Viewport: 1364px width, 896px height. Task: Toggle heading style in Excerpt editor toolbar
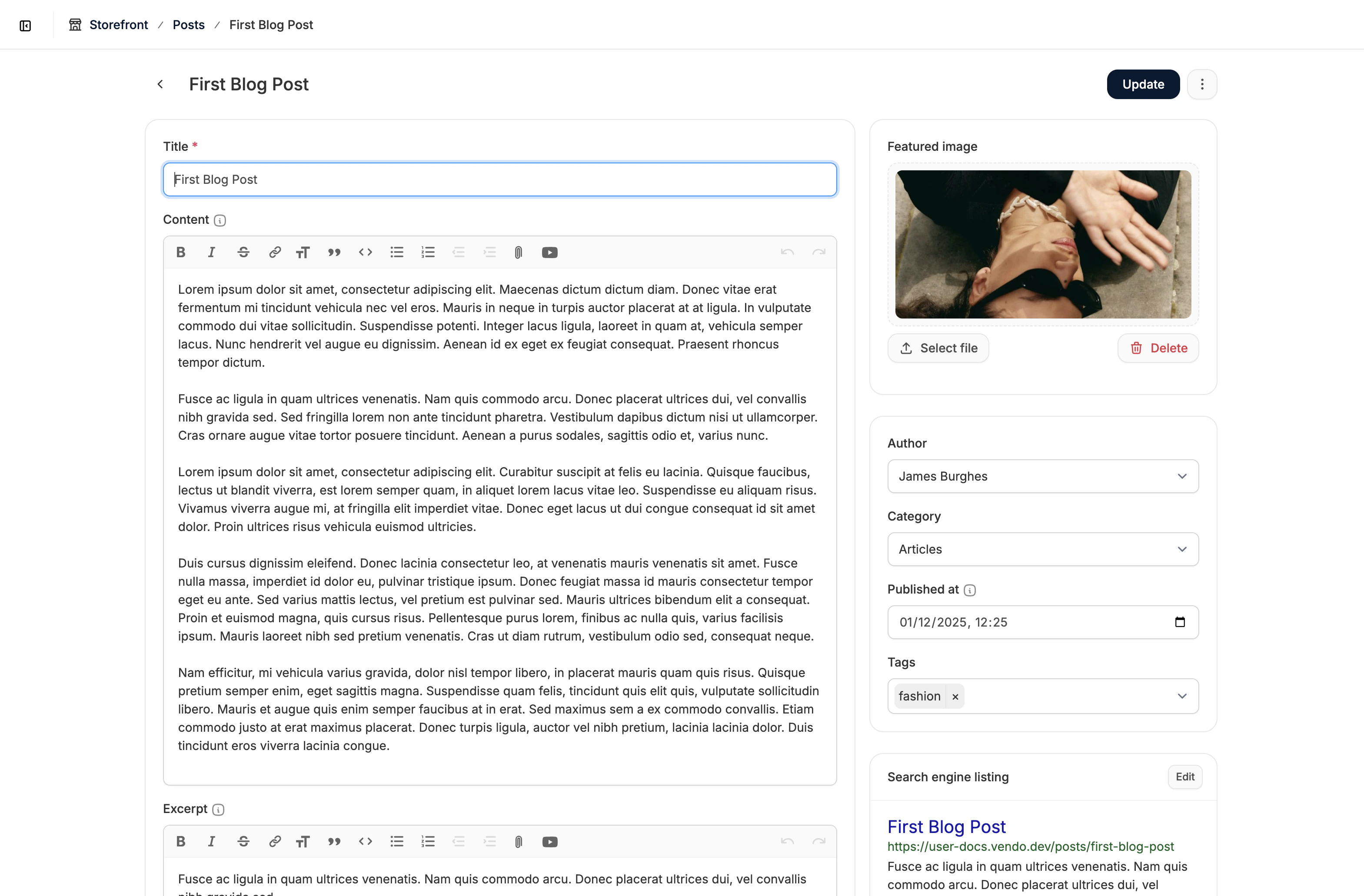(x=303, y=841)
